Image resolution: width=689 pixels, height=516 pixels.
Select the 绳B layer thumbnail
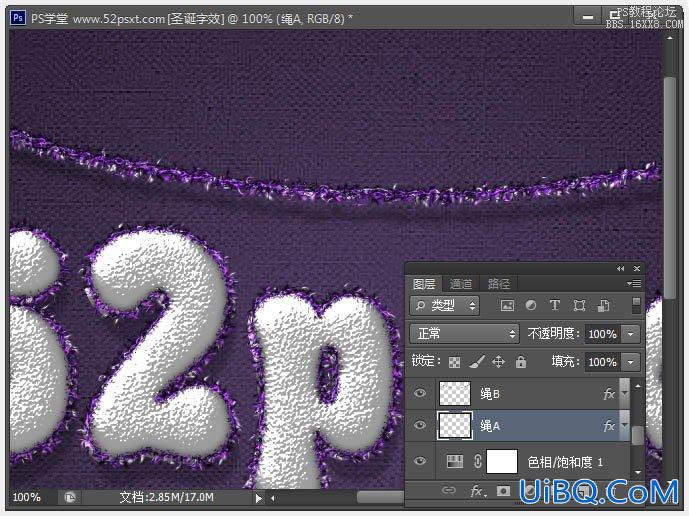[x=455, y=393]
